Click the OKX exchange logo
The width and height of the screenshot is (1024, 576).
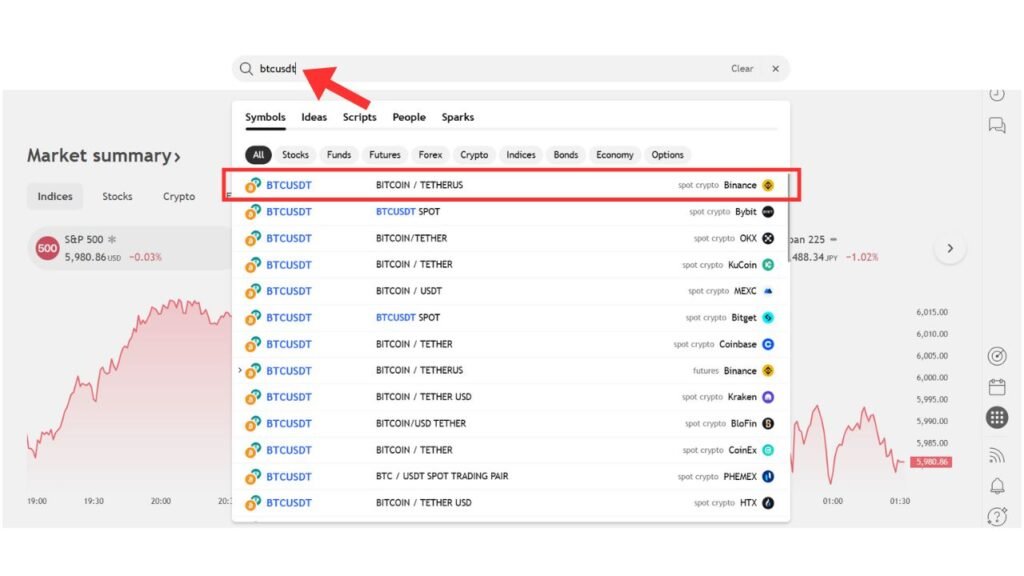tap(768, 238)
